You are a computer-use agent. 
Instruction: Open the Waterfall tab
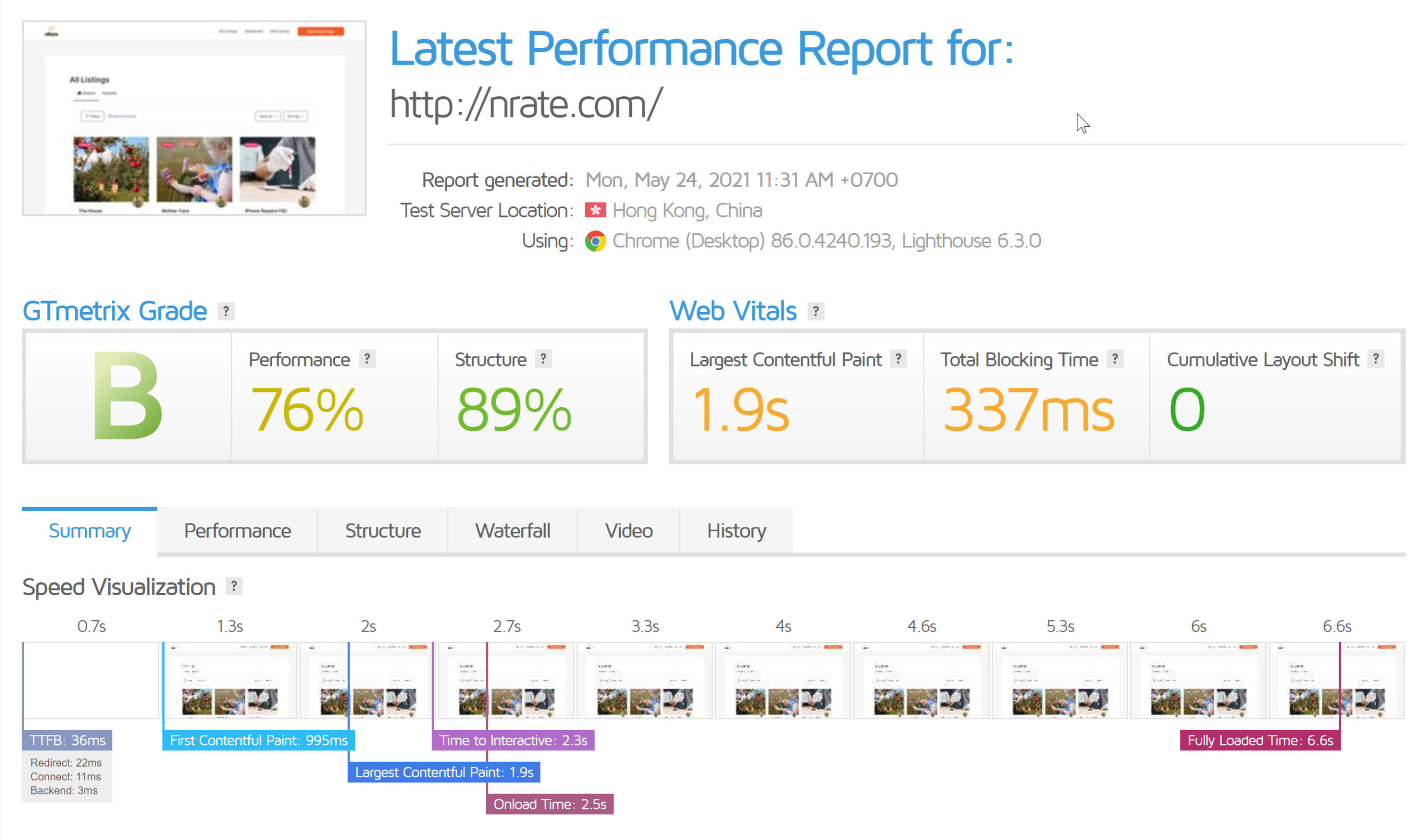[x=512, y=531]
